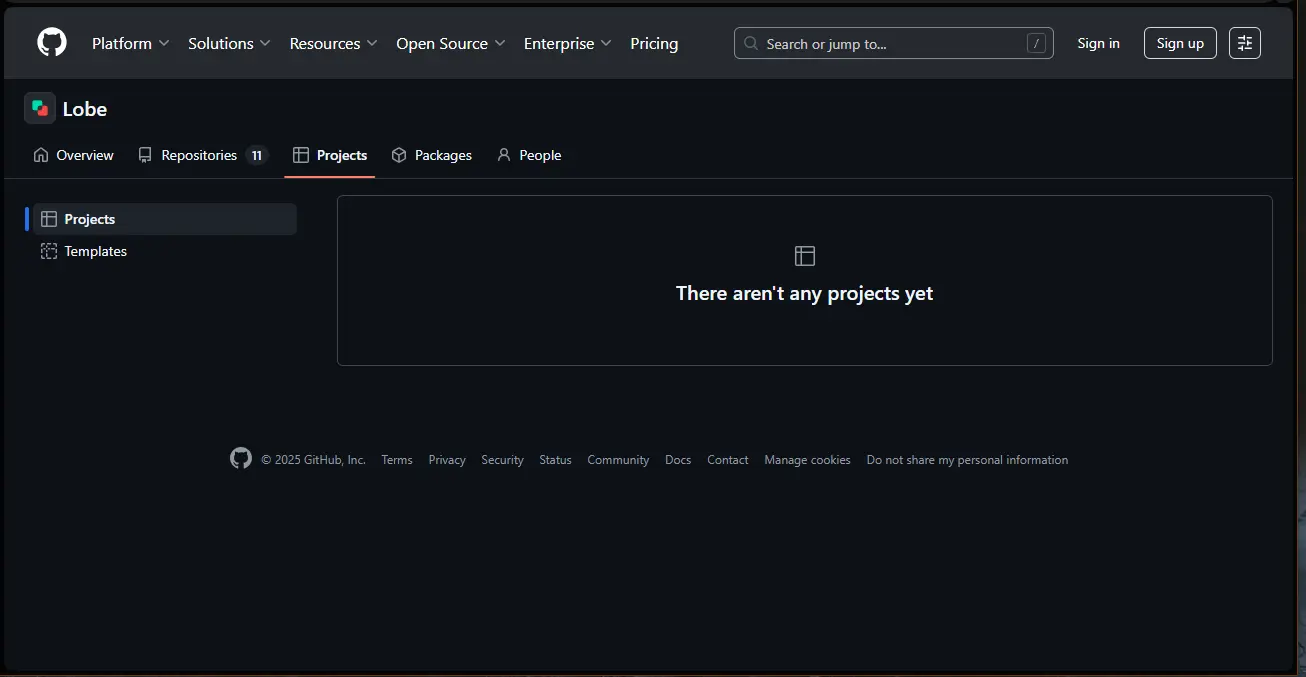Click Manage cookies in the footer
Image resolution: width=1306 pixels, height=677 pixels.
pos(807,460)
